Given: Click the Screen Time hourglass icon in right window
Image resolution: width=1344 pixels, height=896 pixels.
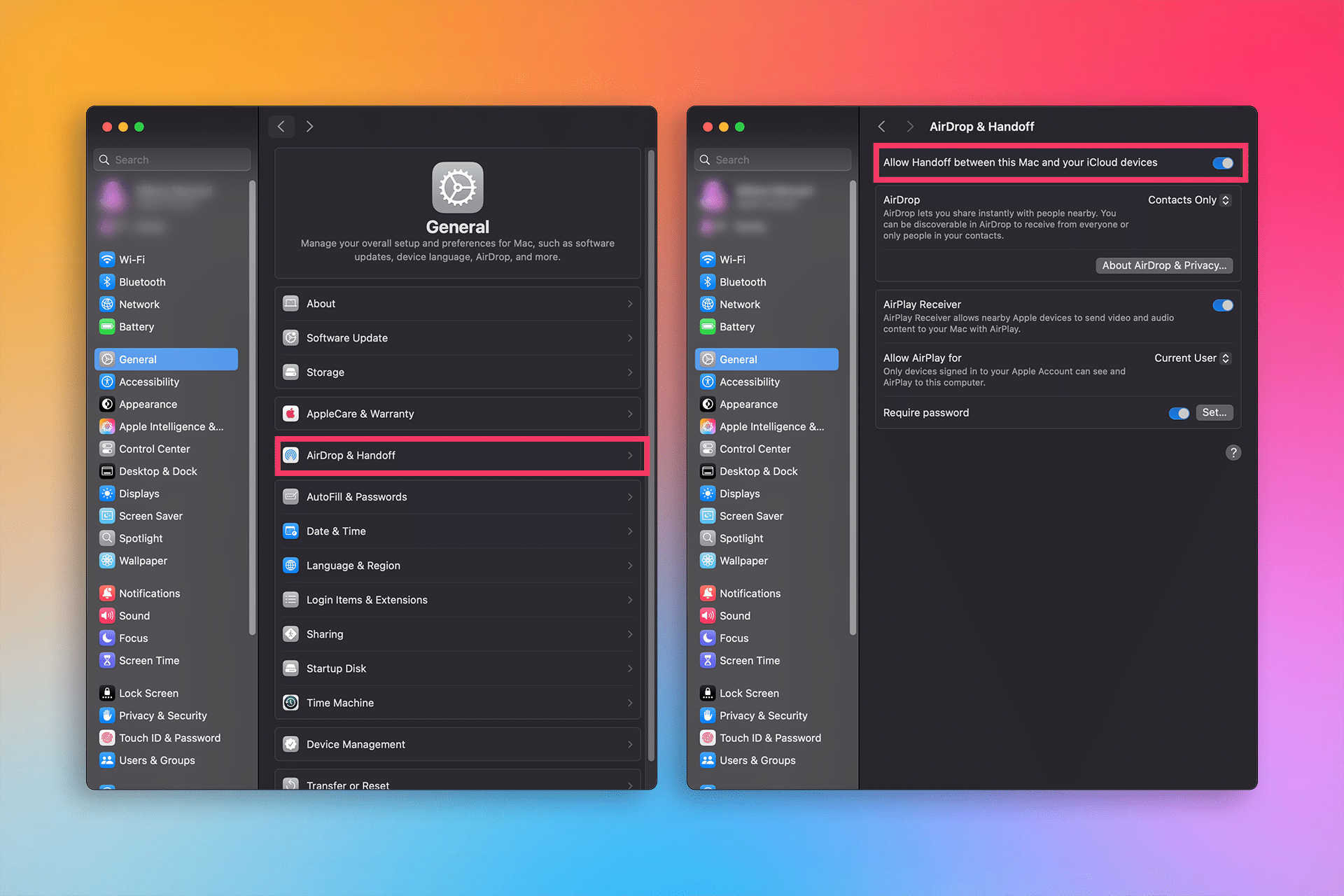Looking at the screenshot, I should click(x=708, y=661).
